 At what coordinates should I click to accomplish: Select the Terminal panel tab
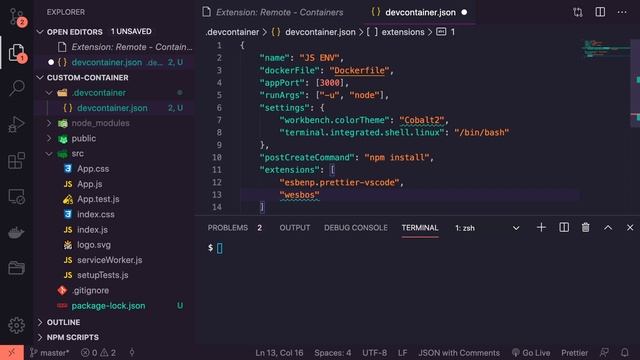420,228
